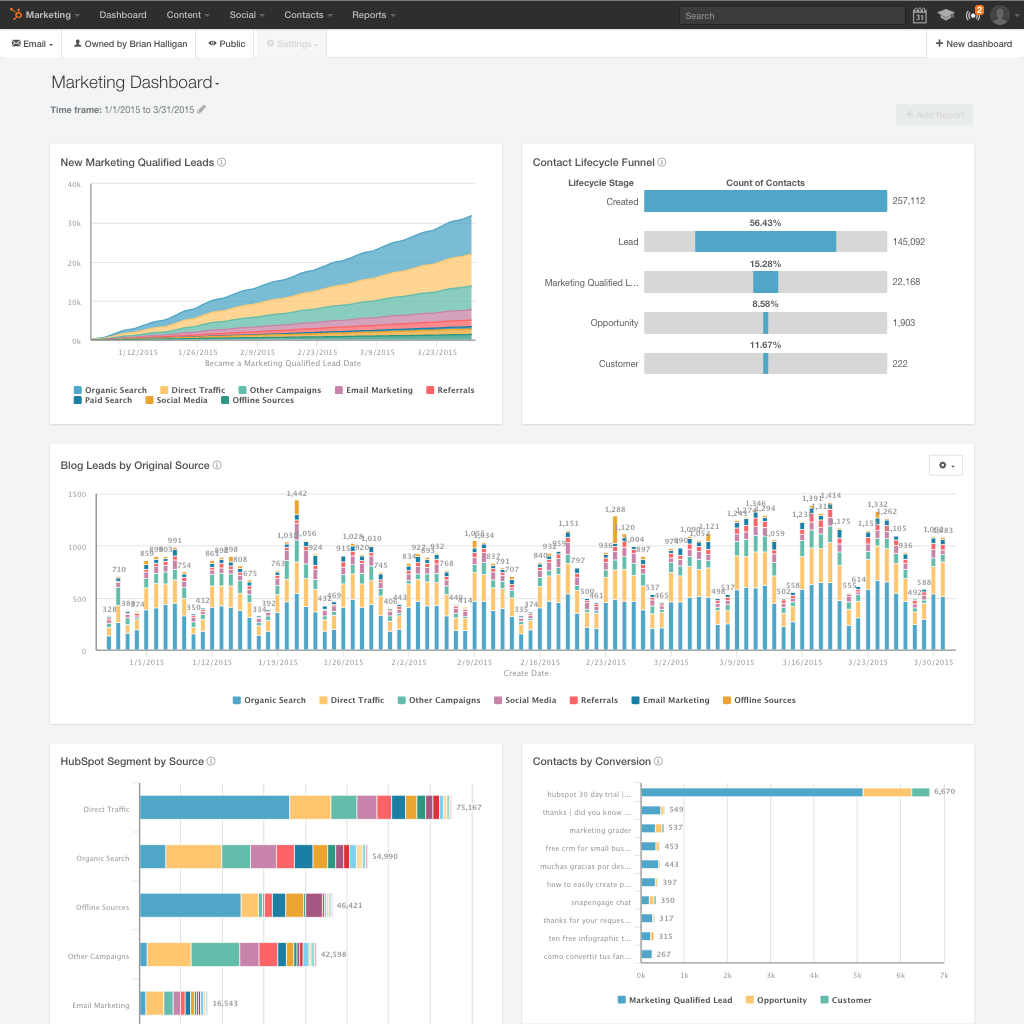Image resolution: width=1024 pixels, height=1024 pixels.
Task: Click the academy graduation cap icon
Action: 946,14
